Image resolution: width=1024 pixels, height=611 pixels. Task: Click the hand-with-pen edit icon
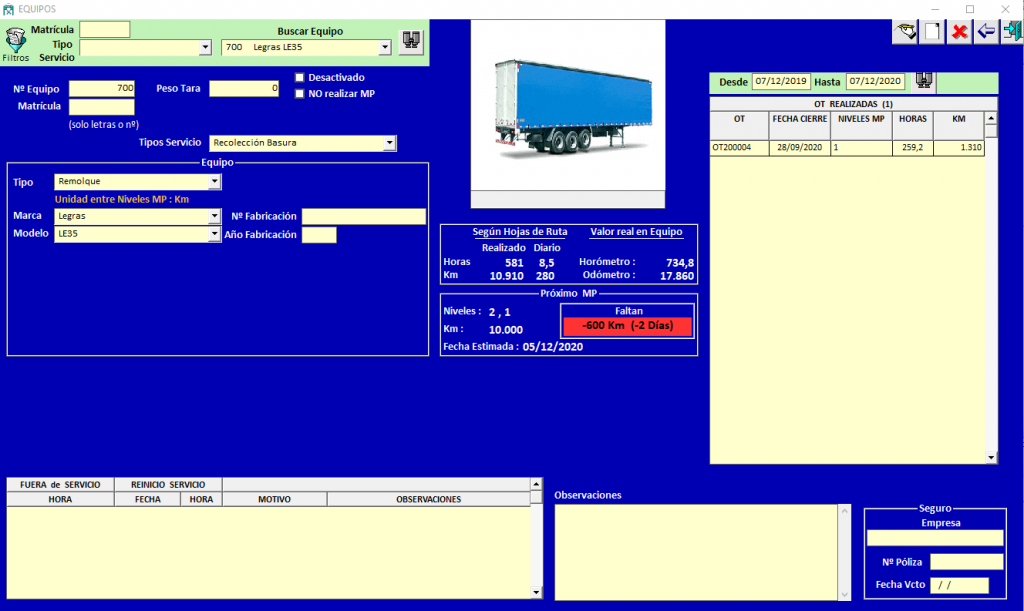click(x=906, y=31)
